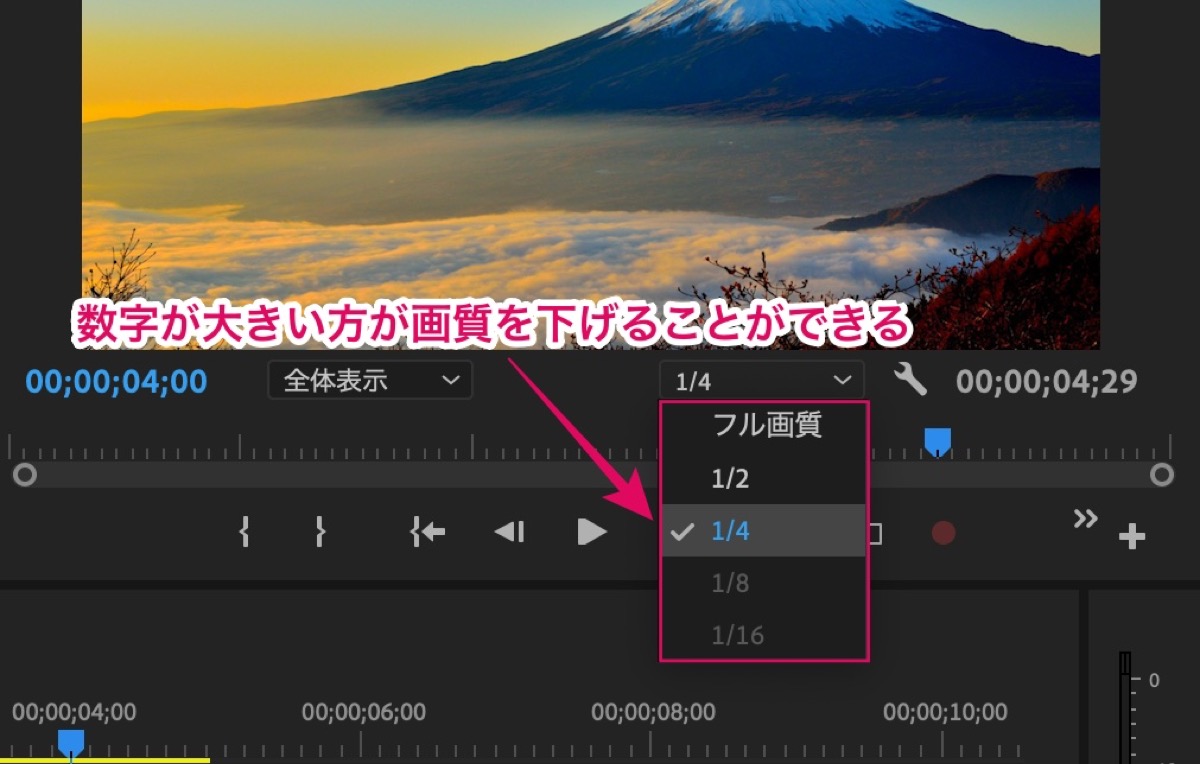Click the timeline's blue playhead marker

(x=70, y=743)
